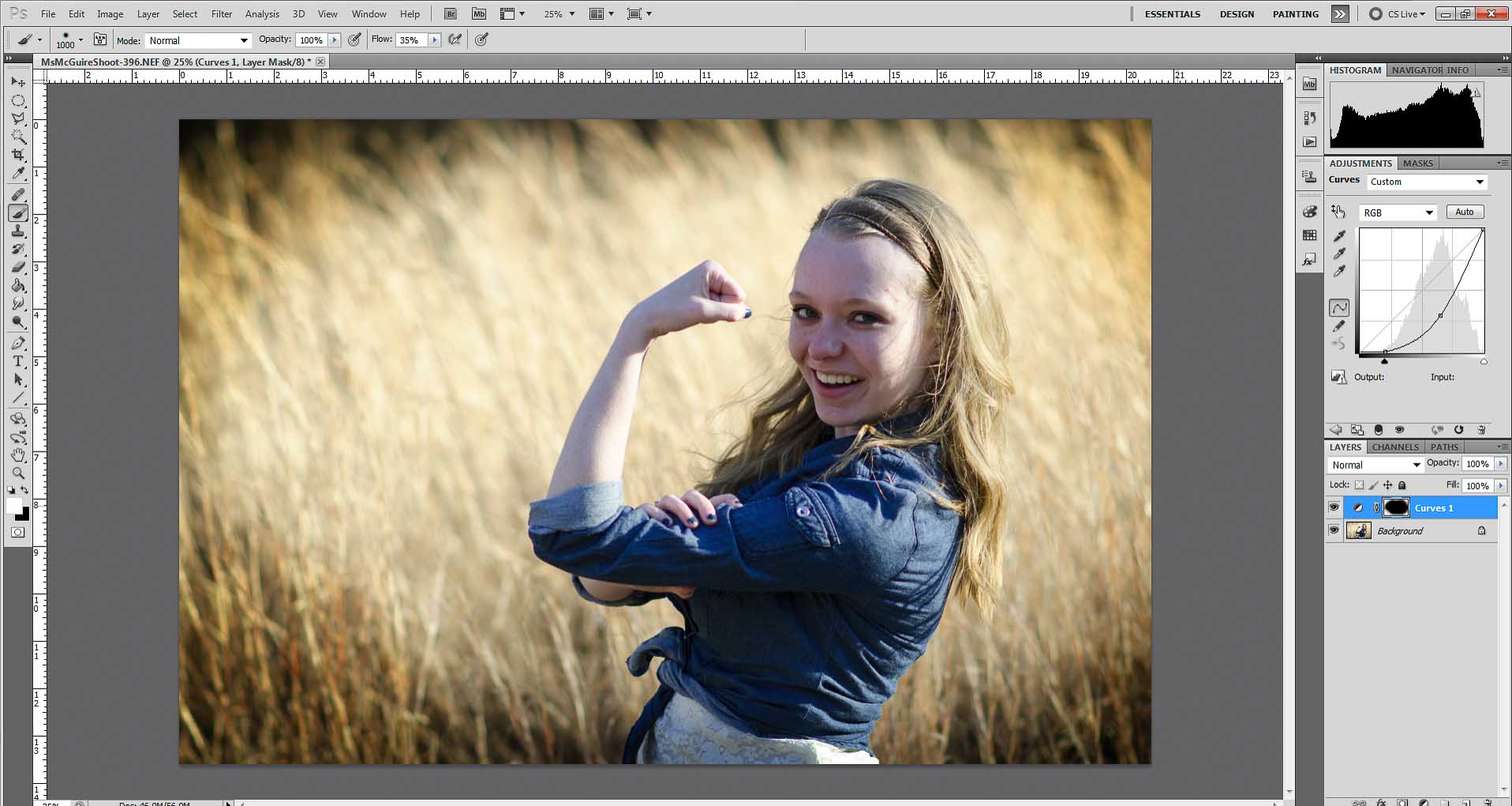The image size is (1512, 806).
Task: Toggle lock transparent pixels
Action: (1359, 485)
